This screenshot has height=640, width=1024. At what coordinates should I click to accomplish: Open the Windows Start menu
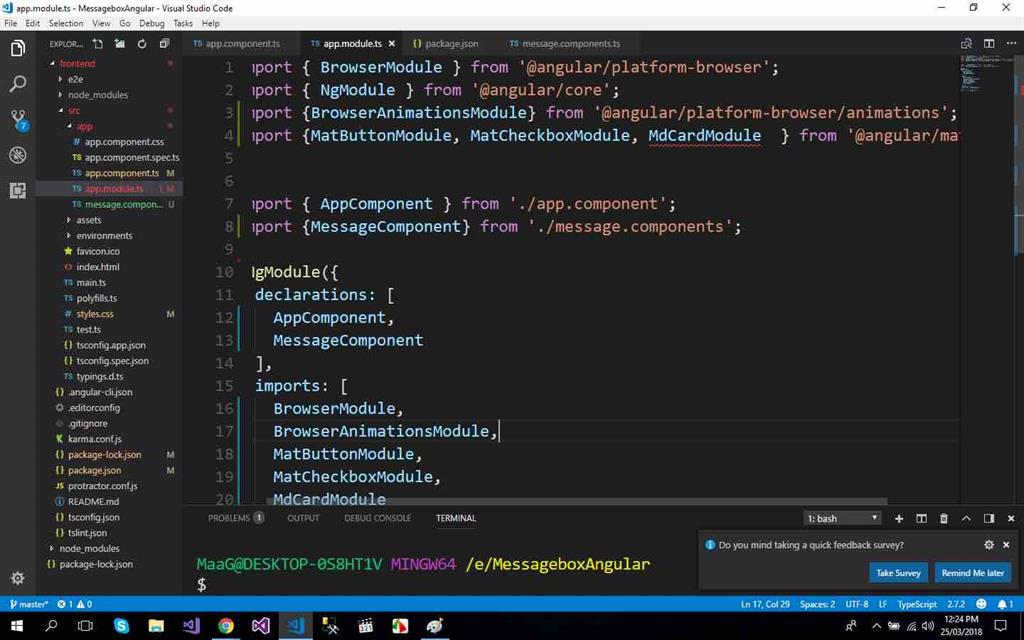17,626
